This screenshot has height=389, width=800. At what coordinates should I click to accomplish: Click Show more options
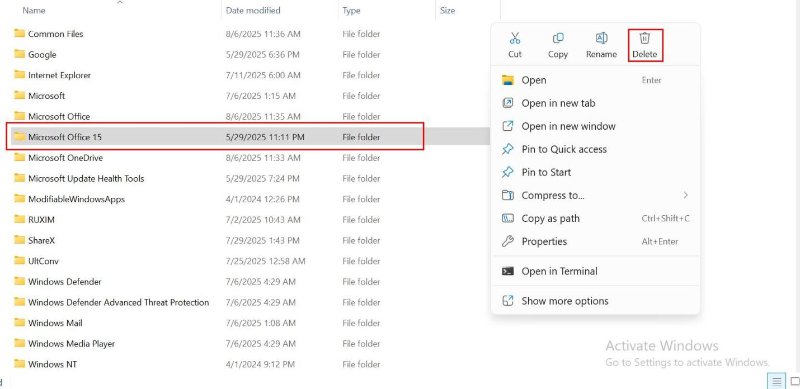click(595, 301)
